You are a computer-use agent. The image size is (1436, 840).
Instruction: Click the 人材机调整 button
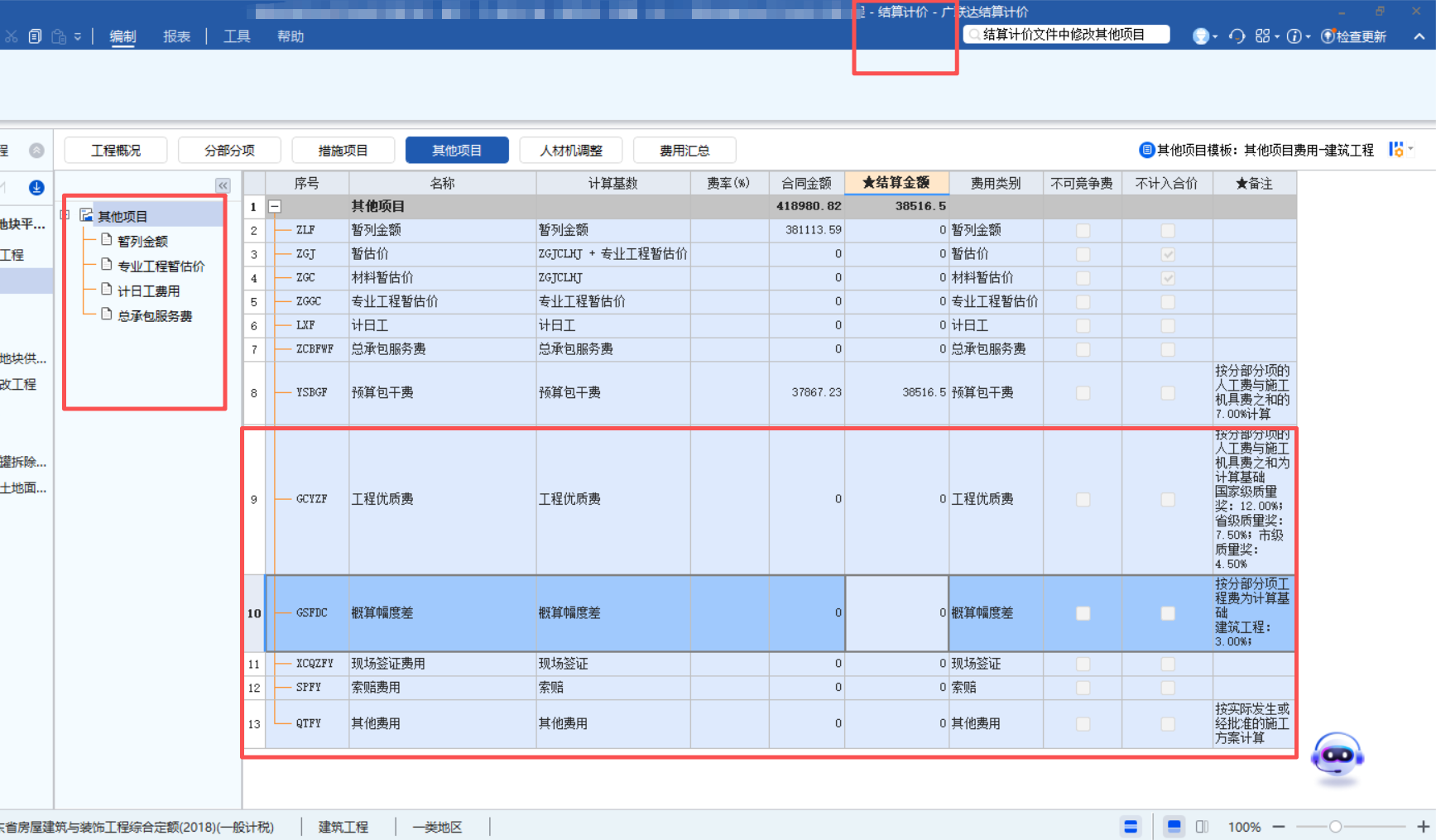point(570,150)
